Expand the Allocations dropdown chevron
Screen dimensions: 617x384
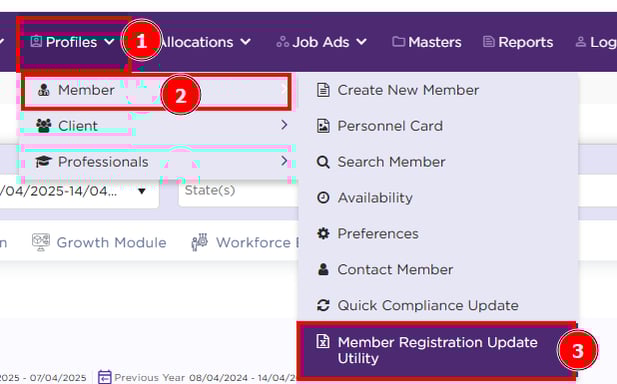[246, 42]
